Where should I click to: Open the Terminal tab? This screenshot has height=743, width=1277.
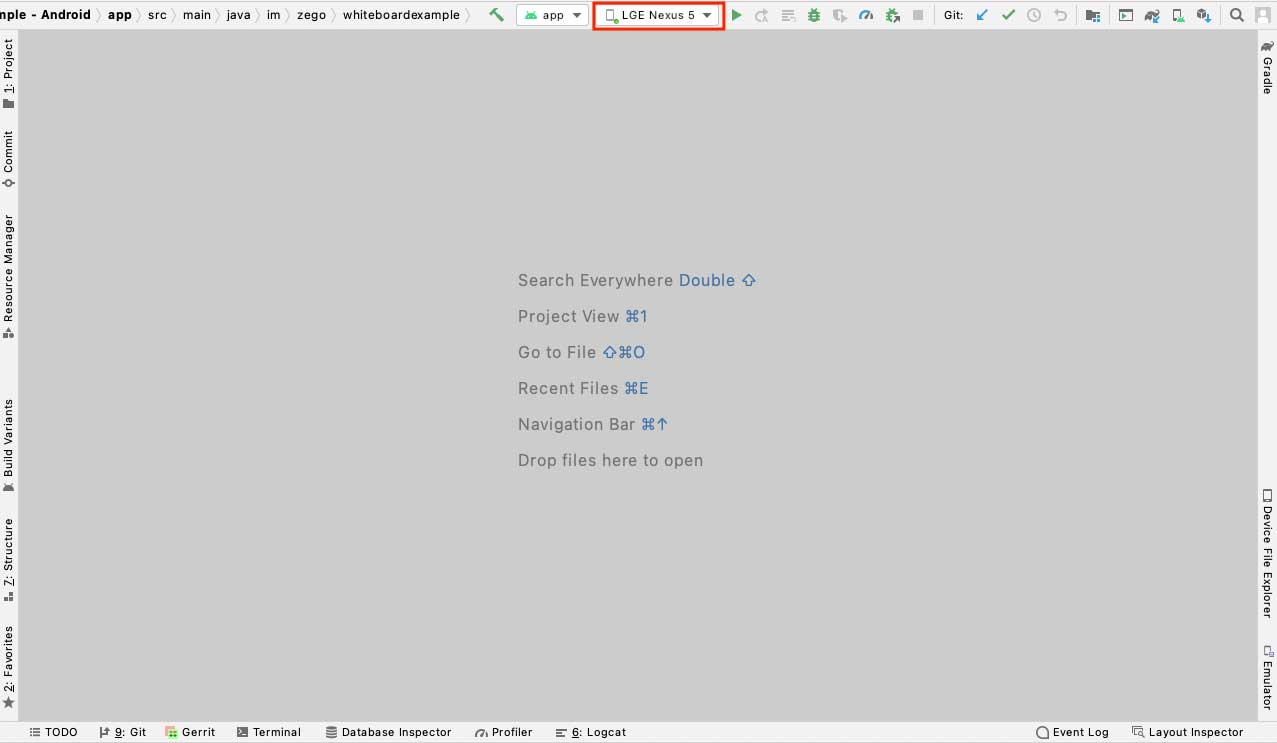[268, 732]
